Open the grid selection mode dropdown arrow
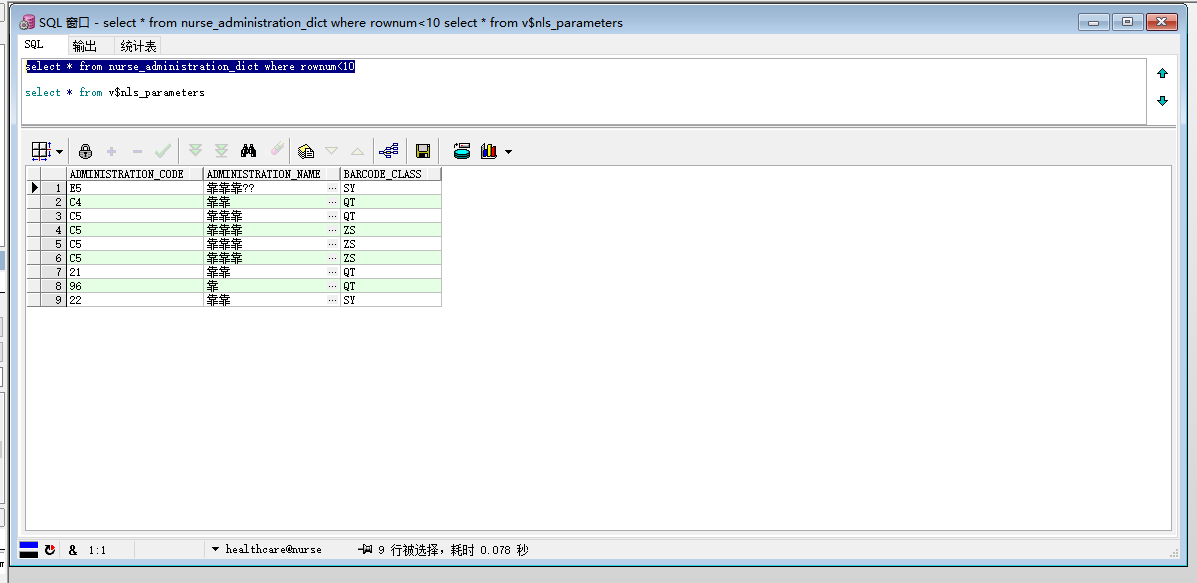Screen dimensions: 1197x583 point(59,151)
